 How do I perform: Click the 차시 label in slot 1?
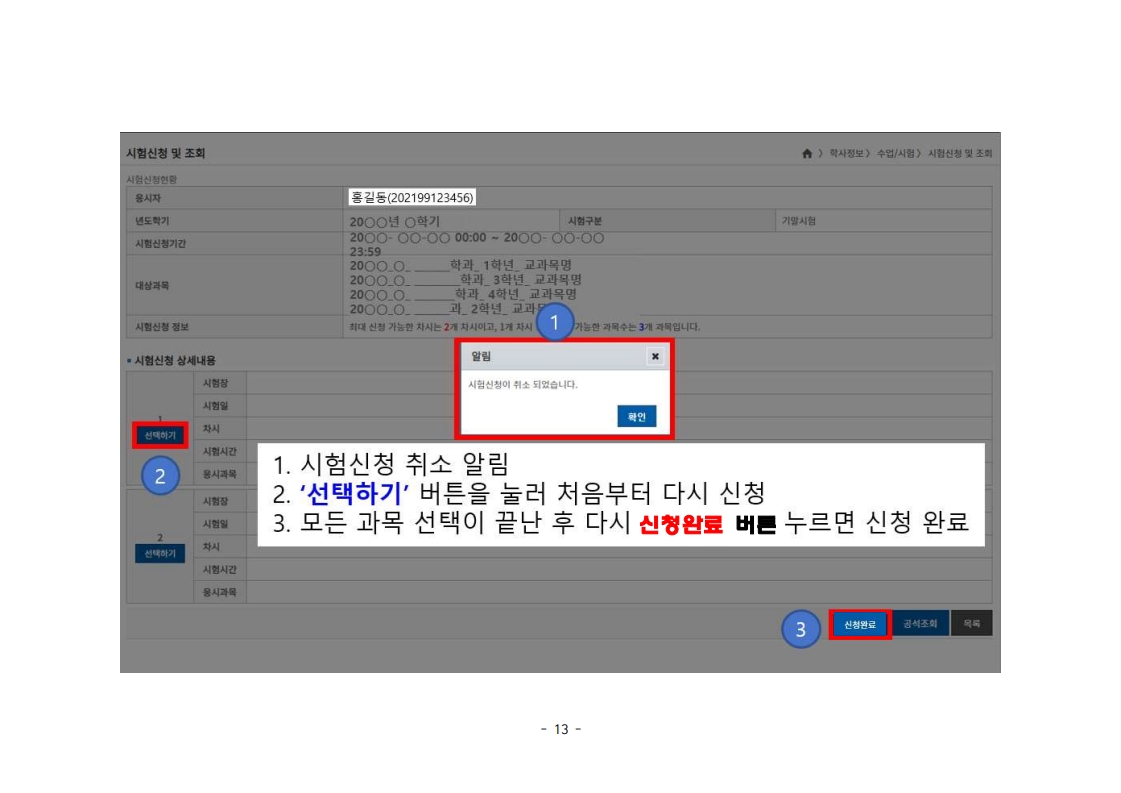pos(211,429)
